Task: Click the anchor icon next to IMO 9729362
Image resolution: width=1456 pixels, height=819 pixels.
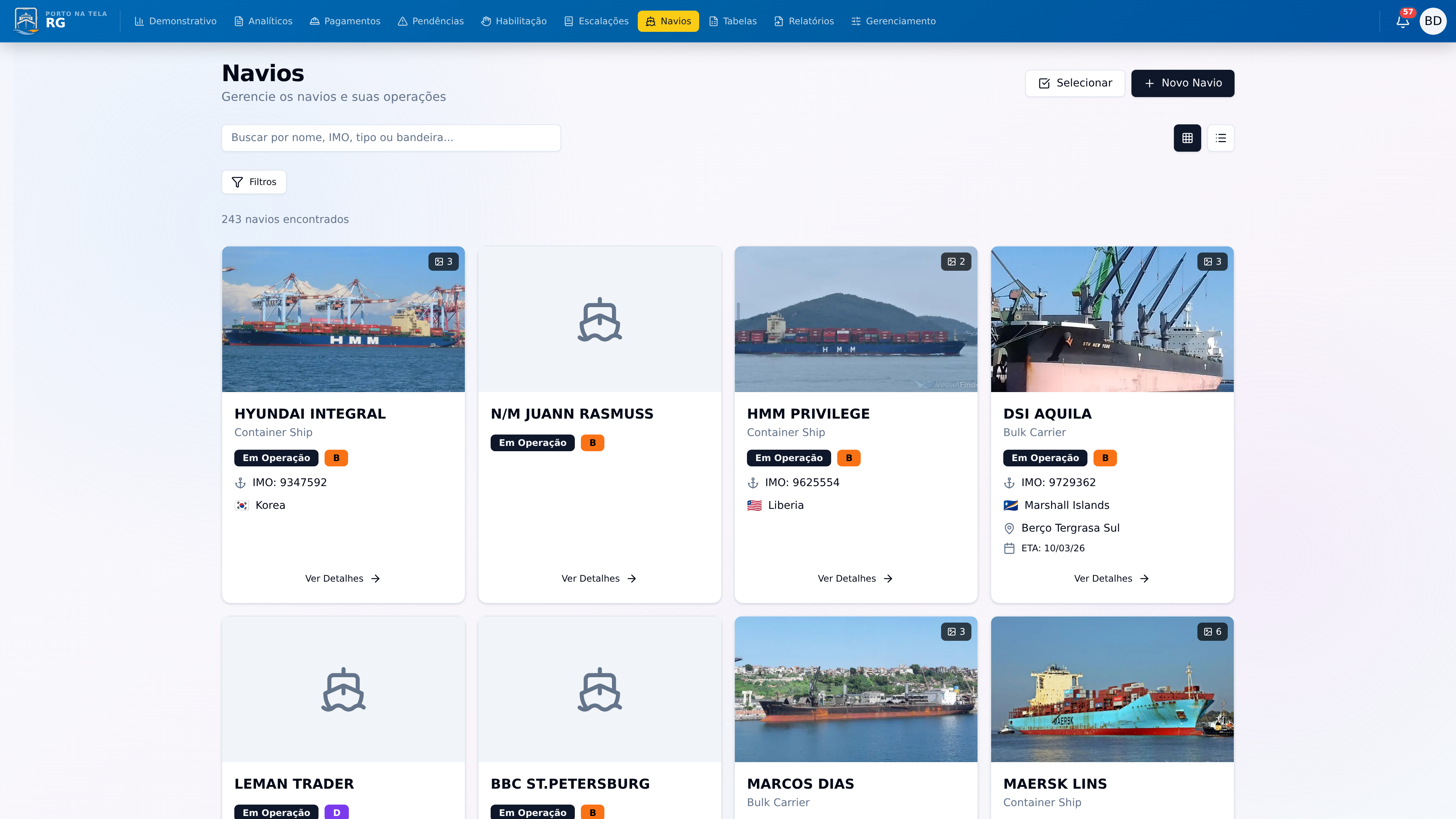Action: pos(1009,482)
